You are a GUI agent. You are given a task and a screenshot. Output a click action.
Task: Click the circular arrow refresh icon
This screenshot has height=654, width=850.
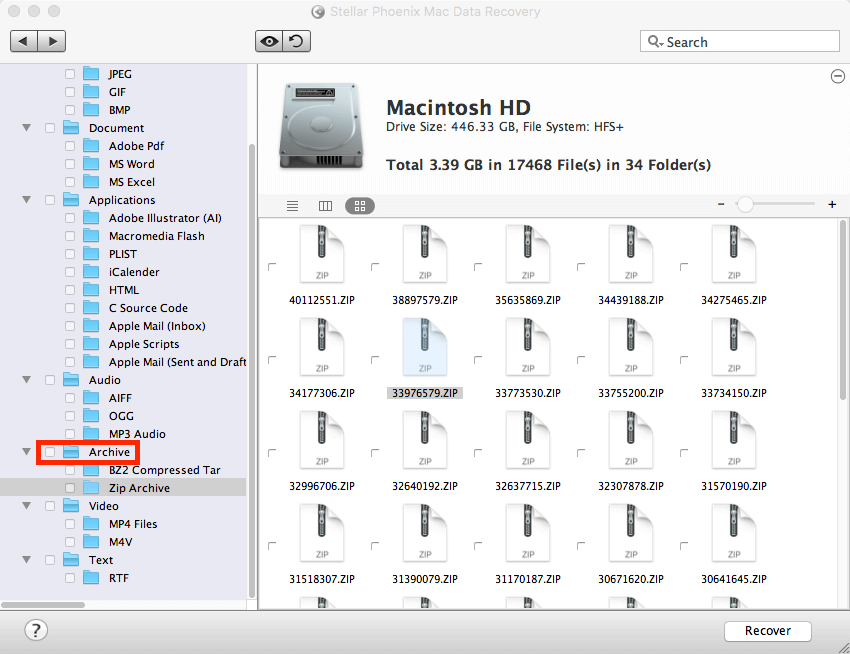(297, 41)
